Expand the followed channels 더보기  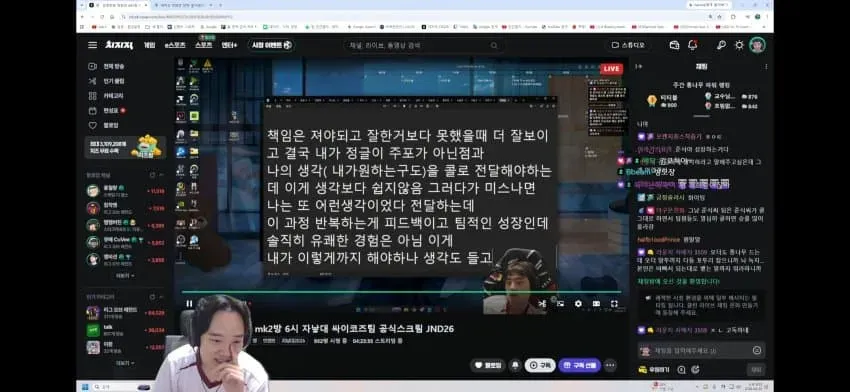click(125, 275)
